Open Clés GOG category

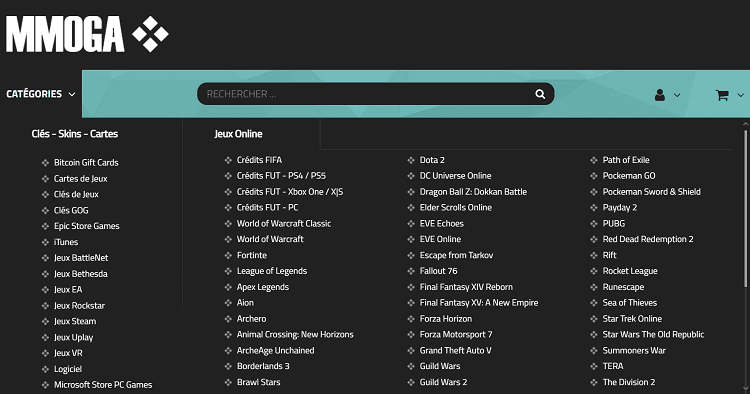[71, 210]
